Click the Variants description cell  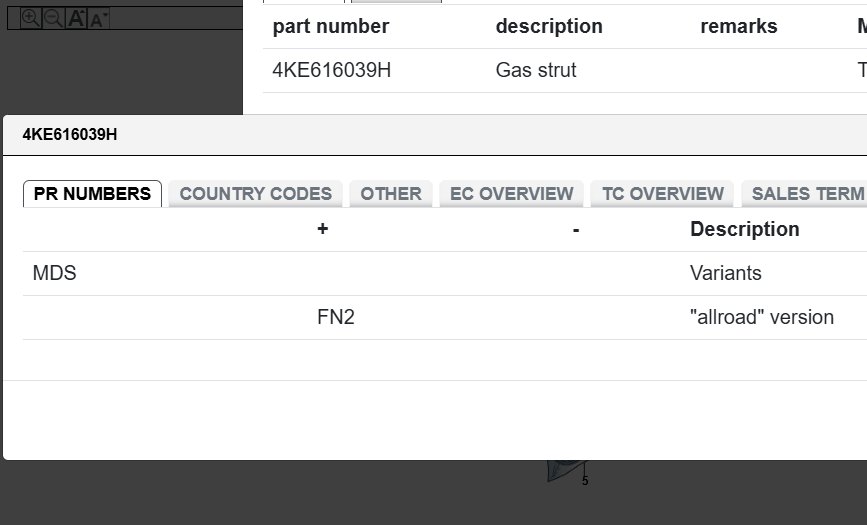tap(725, 273)
